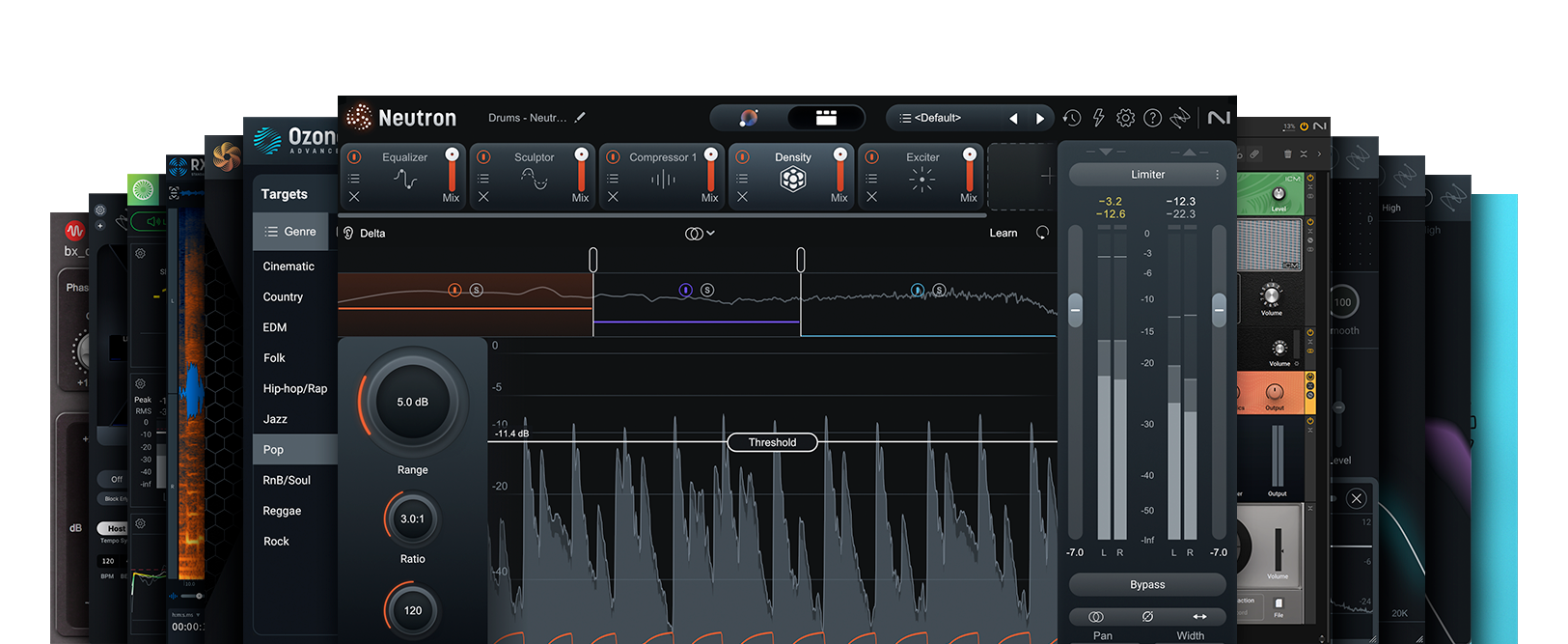Open Neutron settings gear
1568x644 pixels.
tap(1125, 118)
